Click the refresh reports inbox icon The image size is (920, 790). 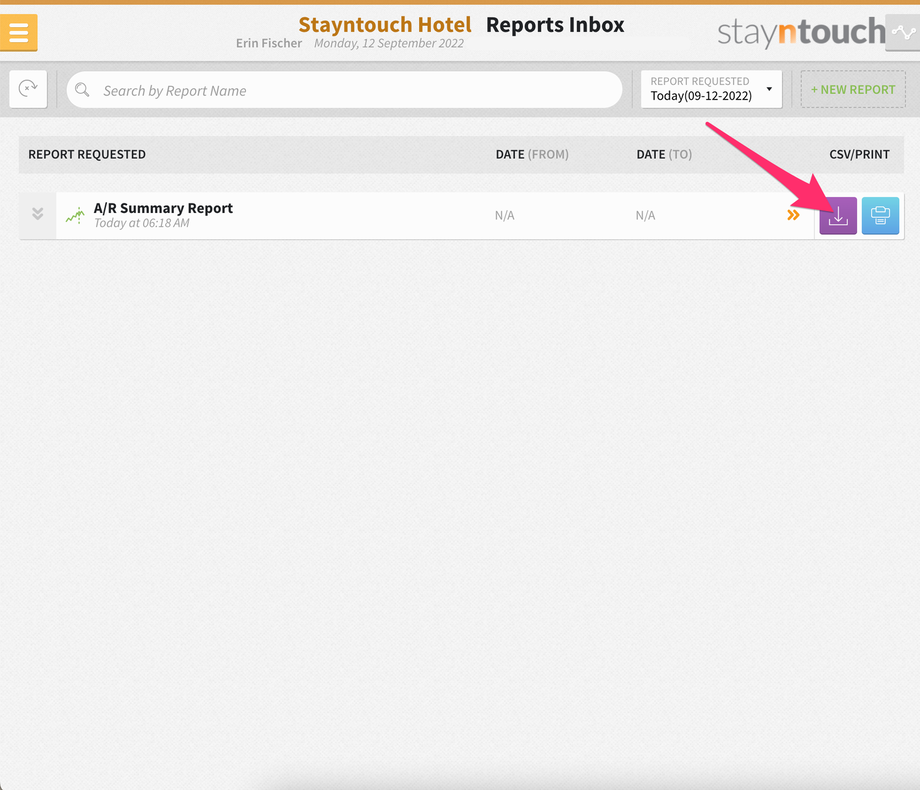click(28, 89)
